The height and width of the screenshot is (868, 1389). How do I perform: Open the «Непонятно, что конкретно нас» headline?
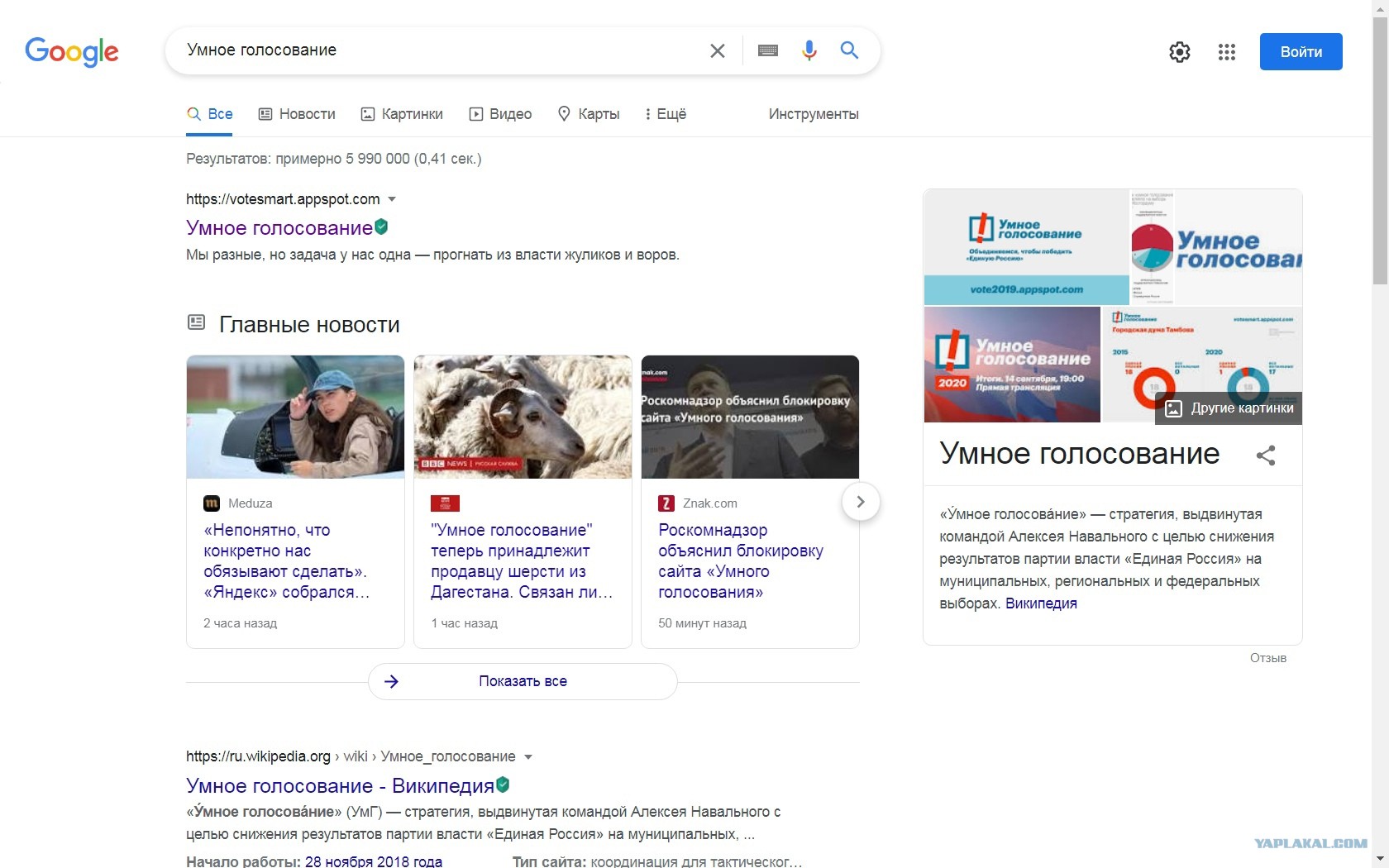tap(287, 561)
